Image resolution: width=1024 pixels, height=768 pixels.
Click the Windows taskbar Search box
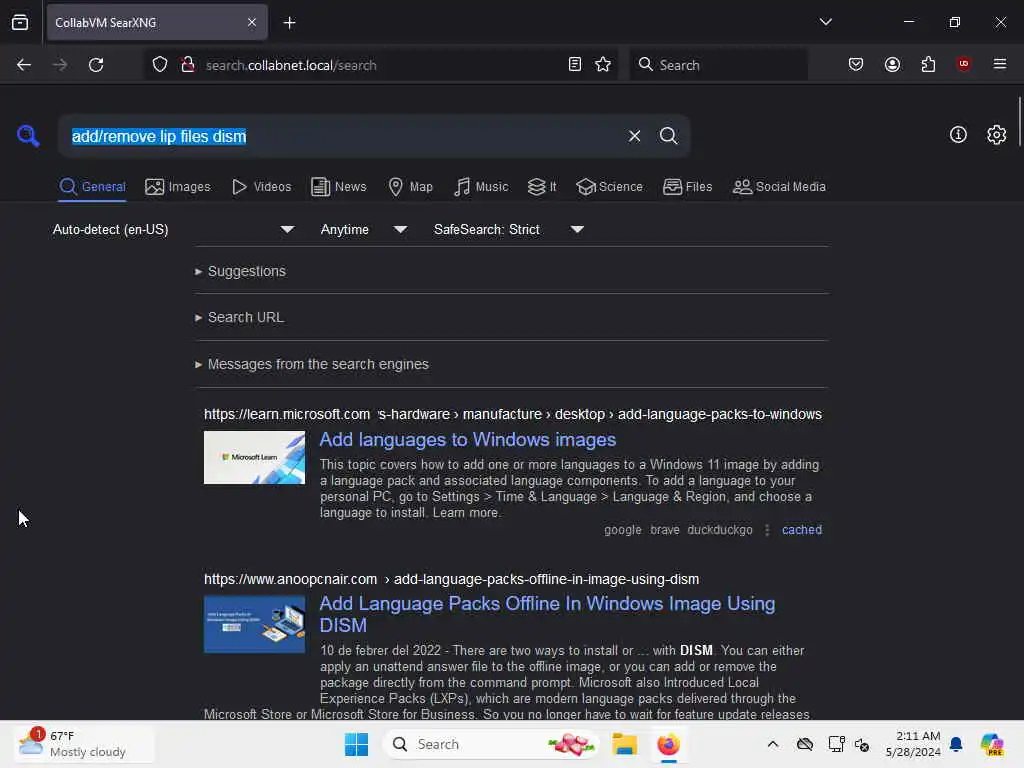coord(491,744)
